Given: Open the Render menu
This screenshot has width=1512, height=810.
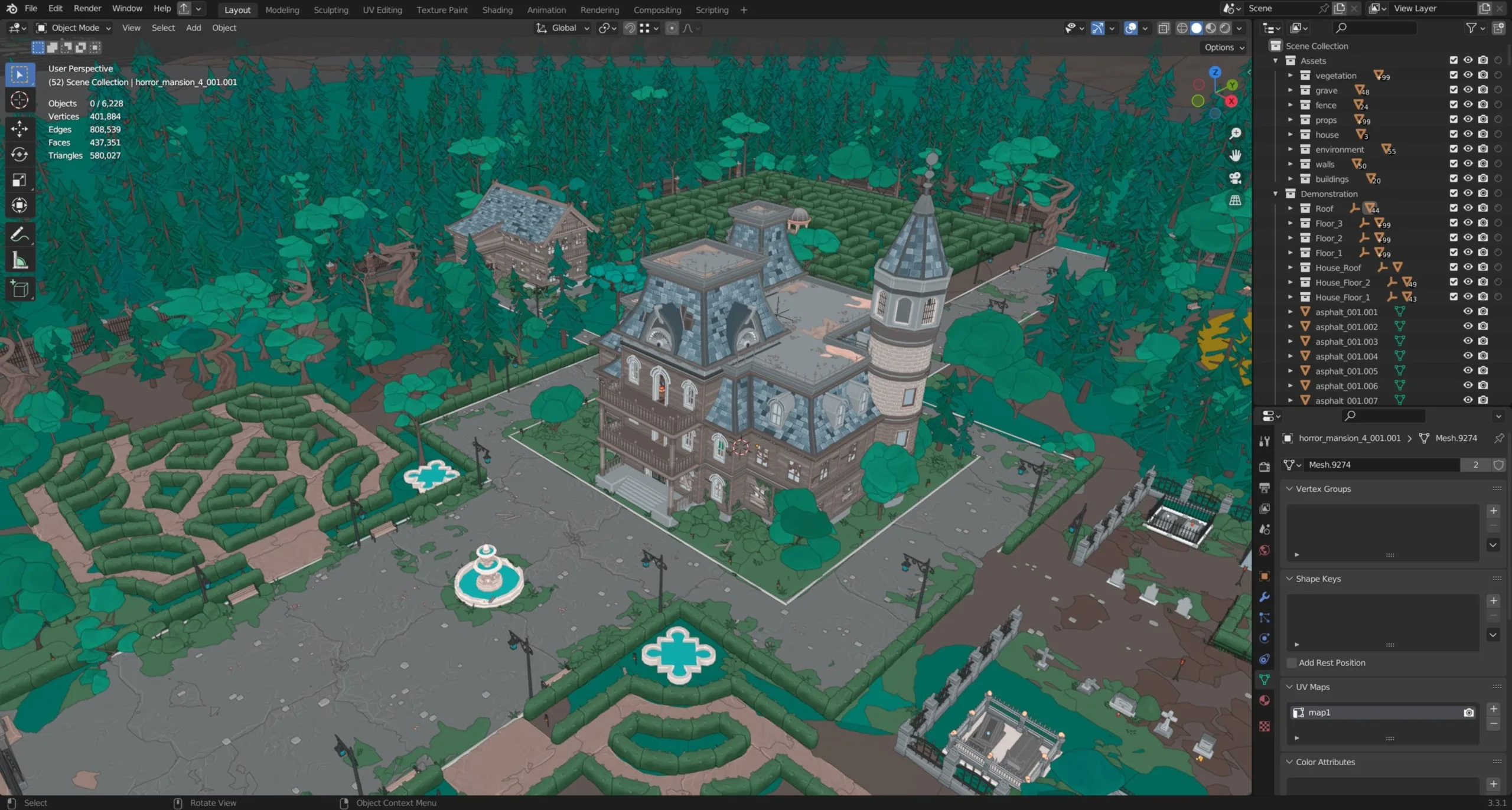Looking at the screenshot, I should (x=87, y=8).
